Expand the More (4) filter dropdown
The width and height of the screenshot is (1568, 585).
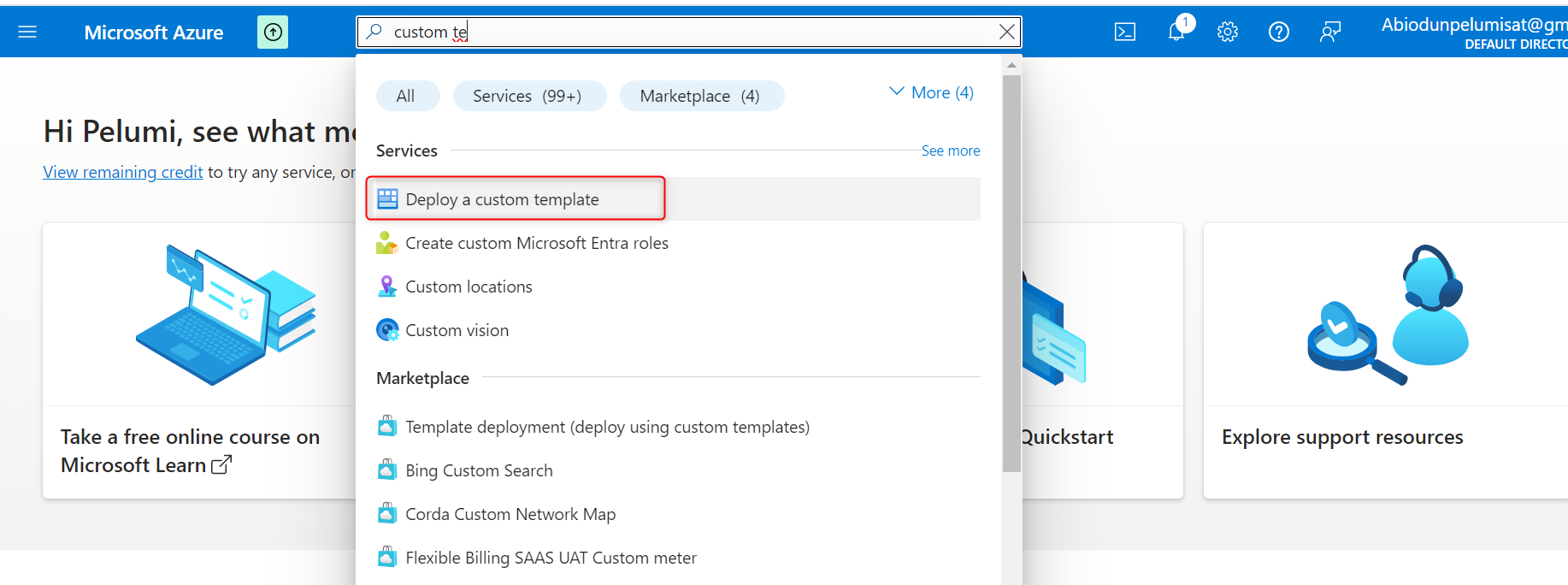[x=931, y=92]
